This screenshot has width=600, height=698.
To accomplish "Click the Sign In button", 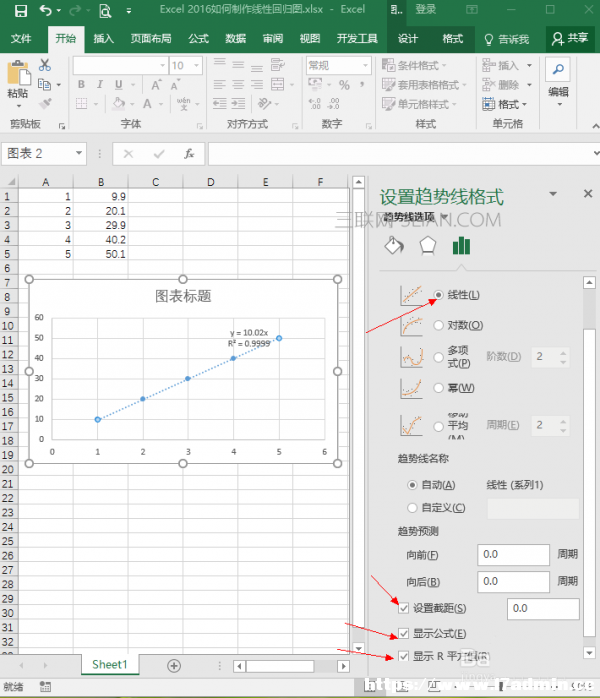I will coord(426,9).
